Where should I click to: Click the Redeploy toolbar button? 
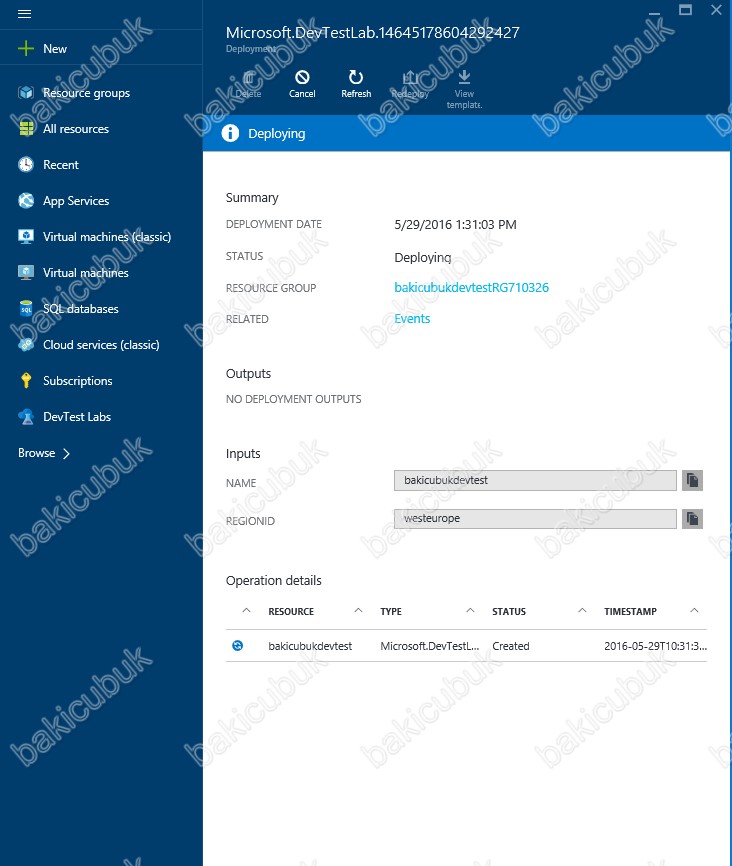(x=410, y=85)
